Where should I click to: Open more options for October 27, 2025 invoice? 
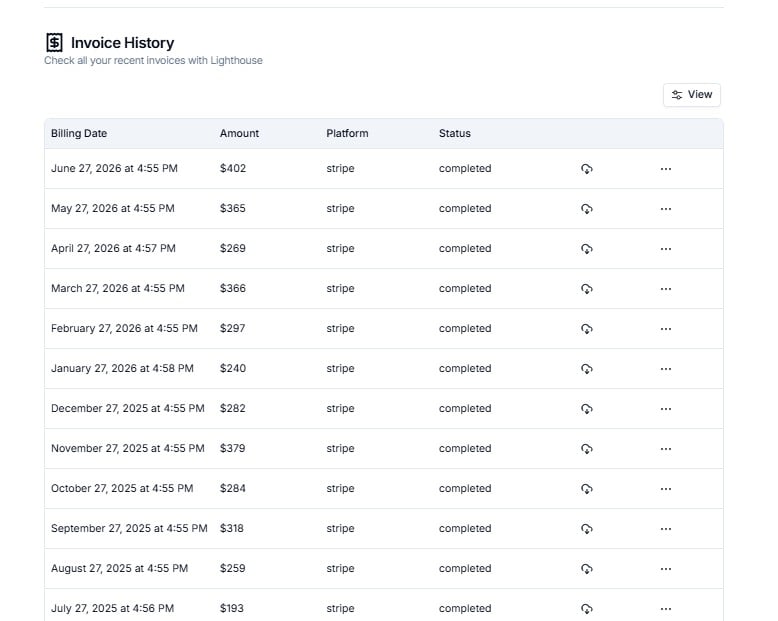point(666,489)
